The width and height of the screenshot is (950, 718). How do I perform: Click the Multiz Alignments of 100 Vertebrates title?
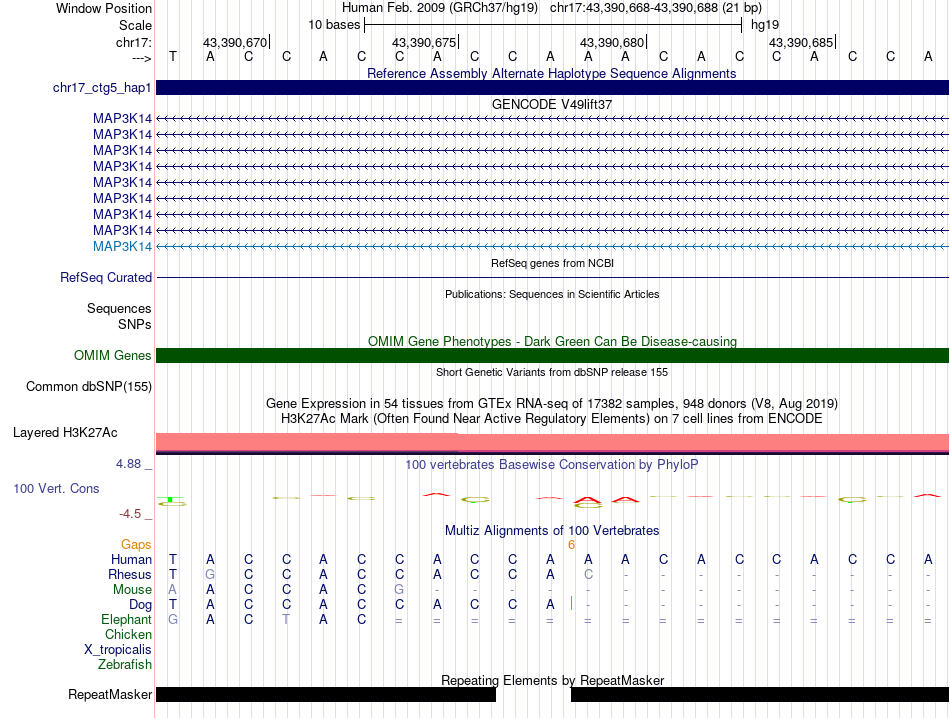coord(552,531)
